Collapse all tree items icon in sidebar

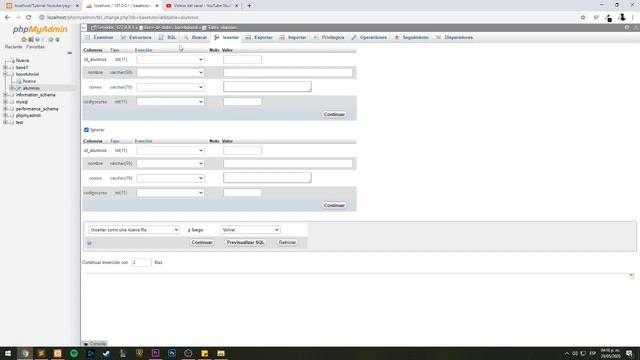click(x=69, y=53)
